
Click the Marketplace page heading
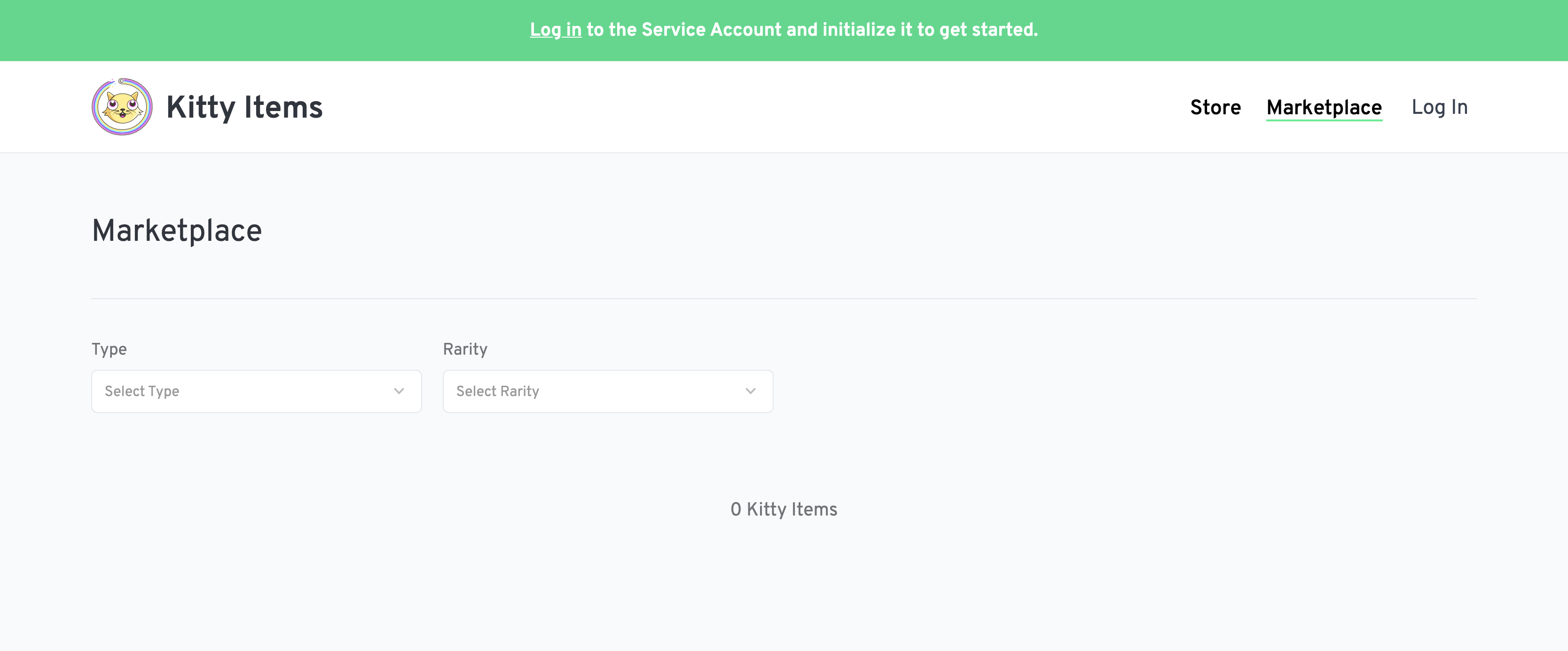tap(177, 230)
